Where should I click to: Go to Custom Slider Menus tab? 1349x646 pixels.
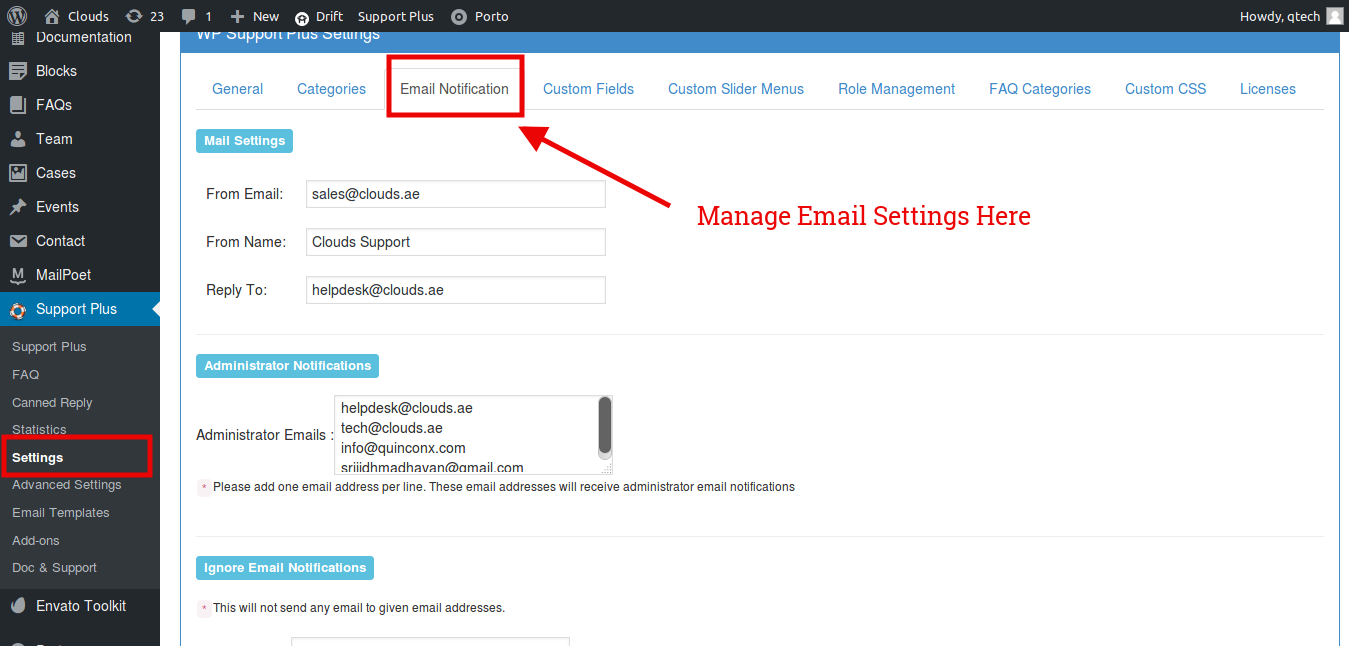(x=736, y=89)
